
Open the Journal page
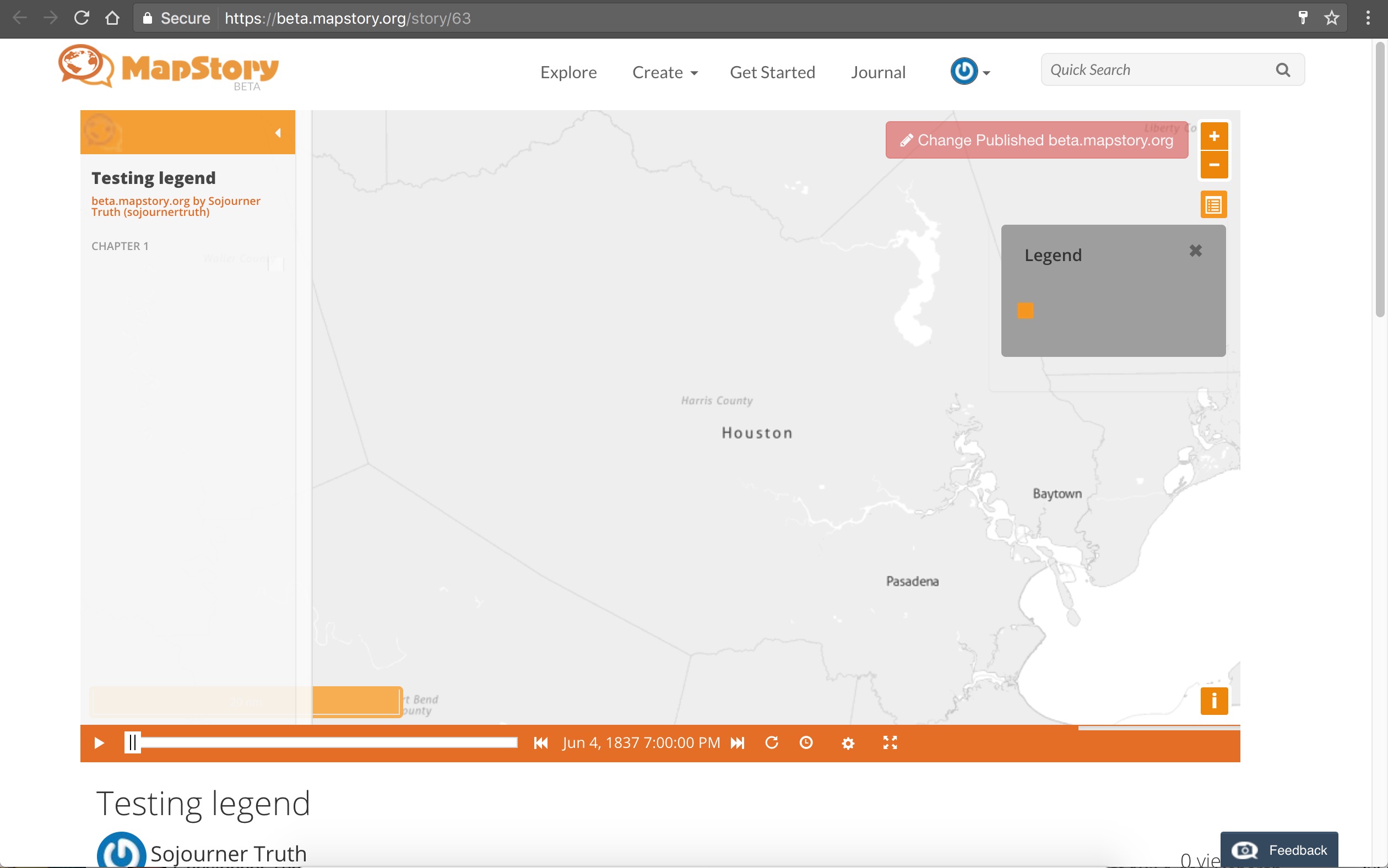coord(879,72)
